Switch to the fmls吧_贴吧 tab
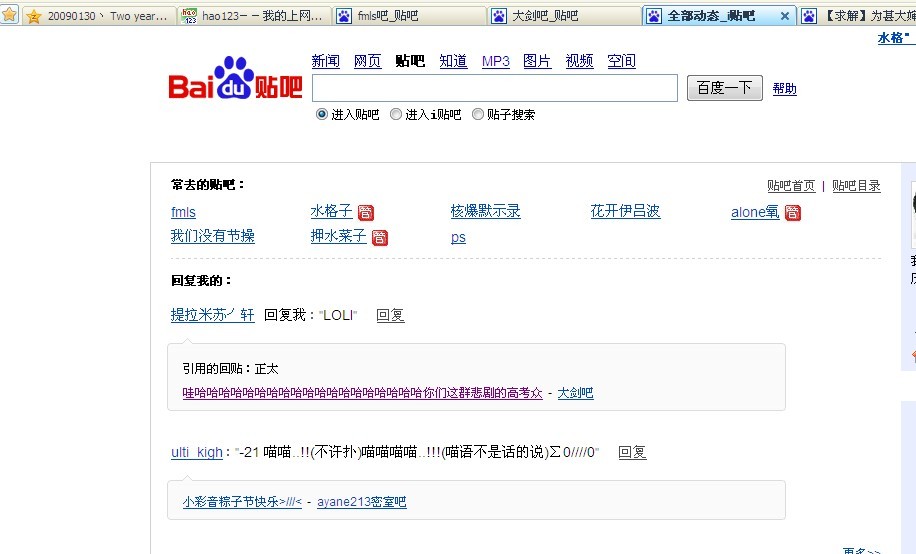The image size is (916, 554). [409, 16]
